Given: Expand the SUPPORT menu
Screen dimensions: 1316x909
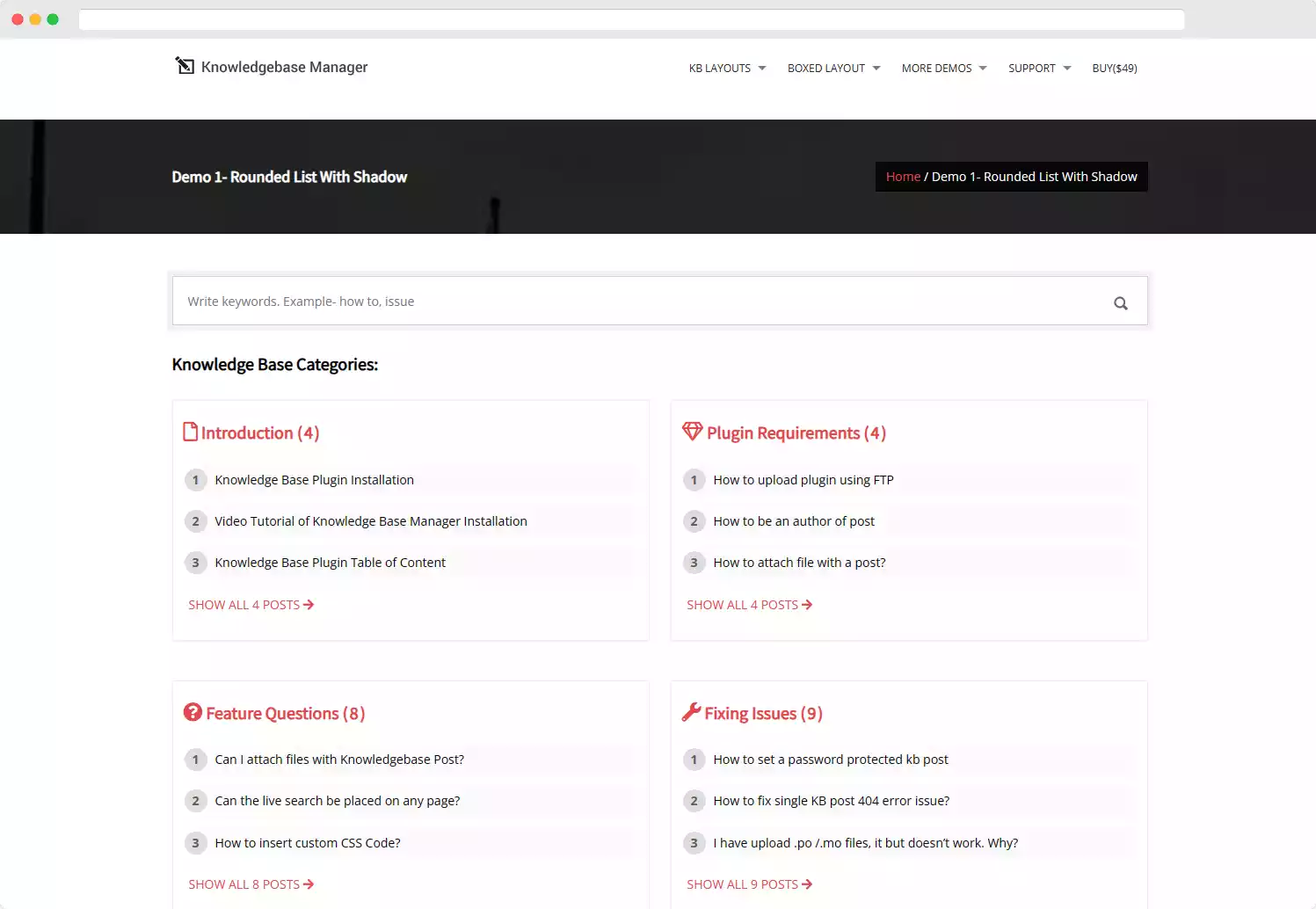Looking at the screenshot, I should (1032, 68).
